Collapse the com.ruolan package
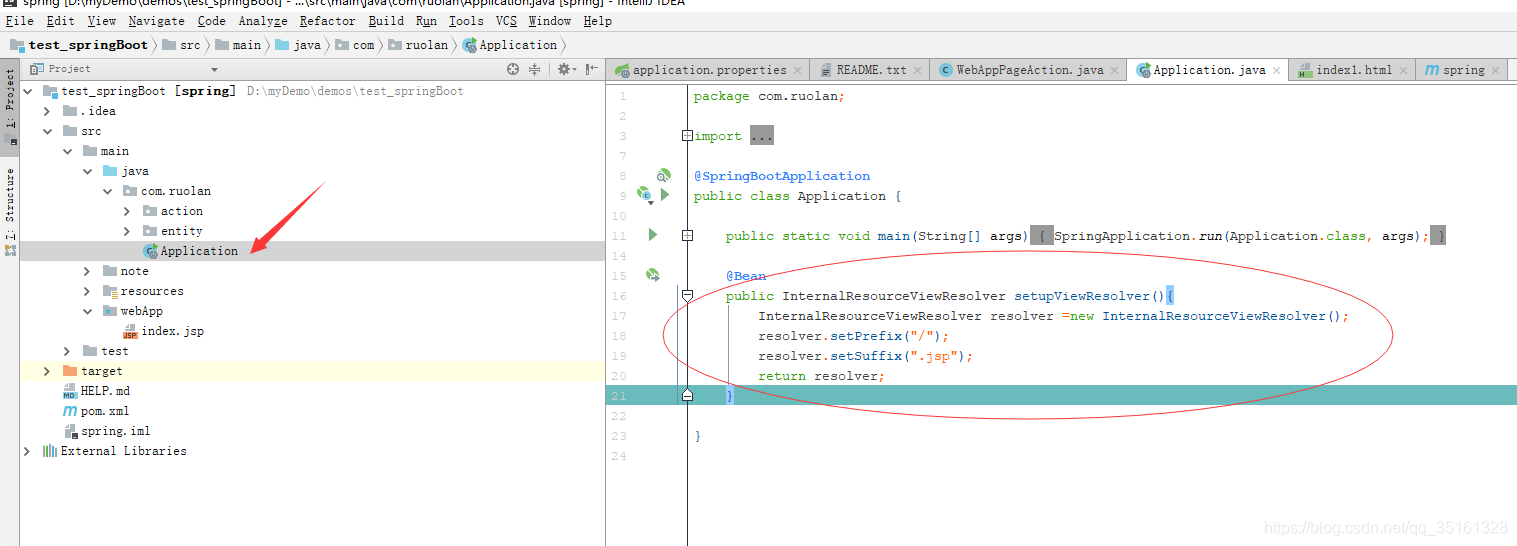The width and height of the screenshot is (1517, 546). coord(107,191)
